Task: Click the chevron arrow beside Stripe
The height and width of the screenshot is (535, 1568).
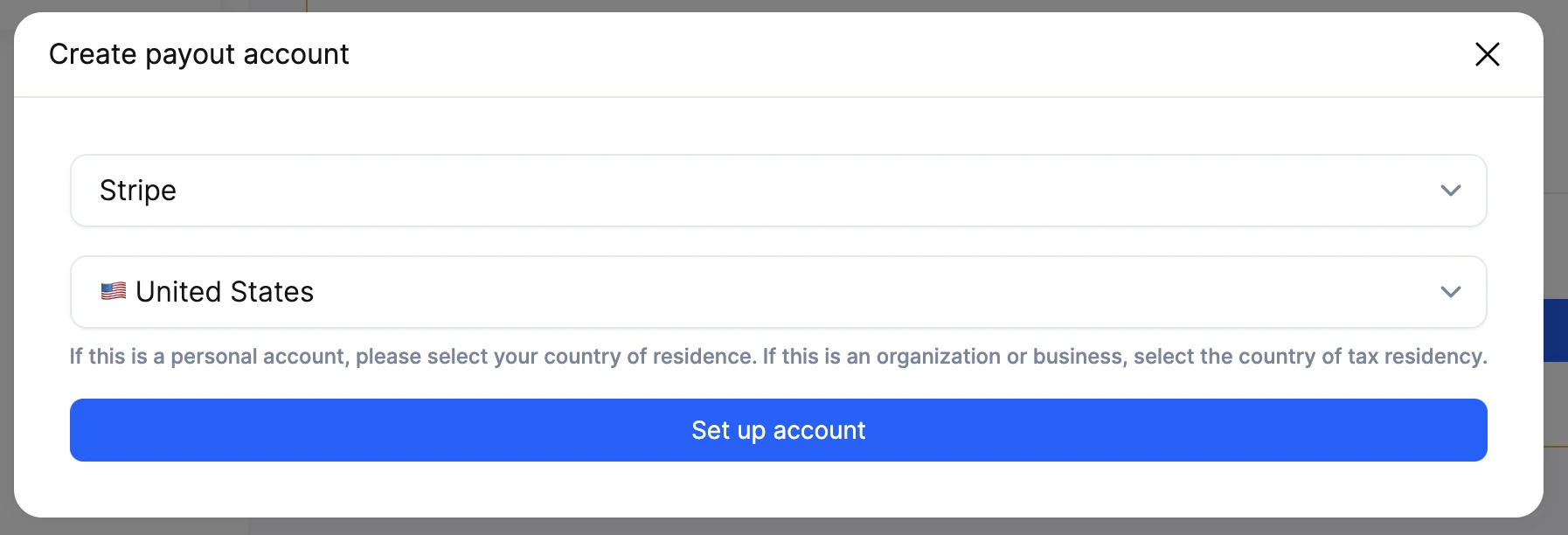Action: click(1450, 191)
